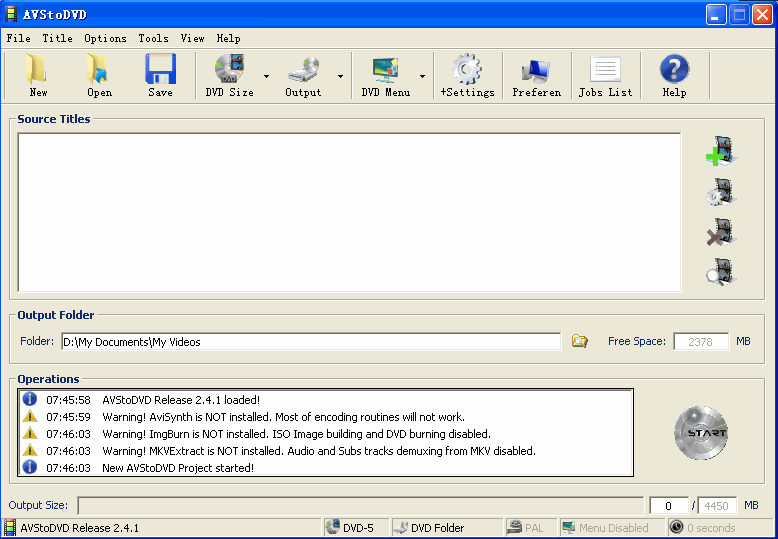The image size is (778, 539).
Task: Click the Output toolbar icon
Action: click(303, 76)
